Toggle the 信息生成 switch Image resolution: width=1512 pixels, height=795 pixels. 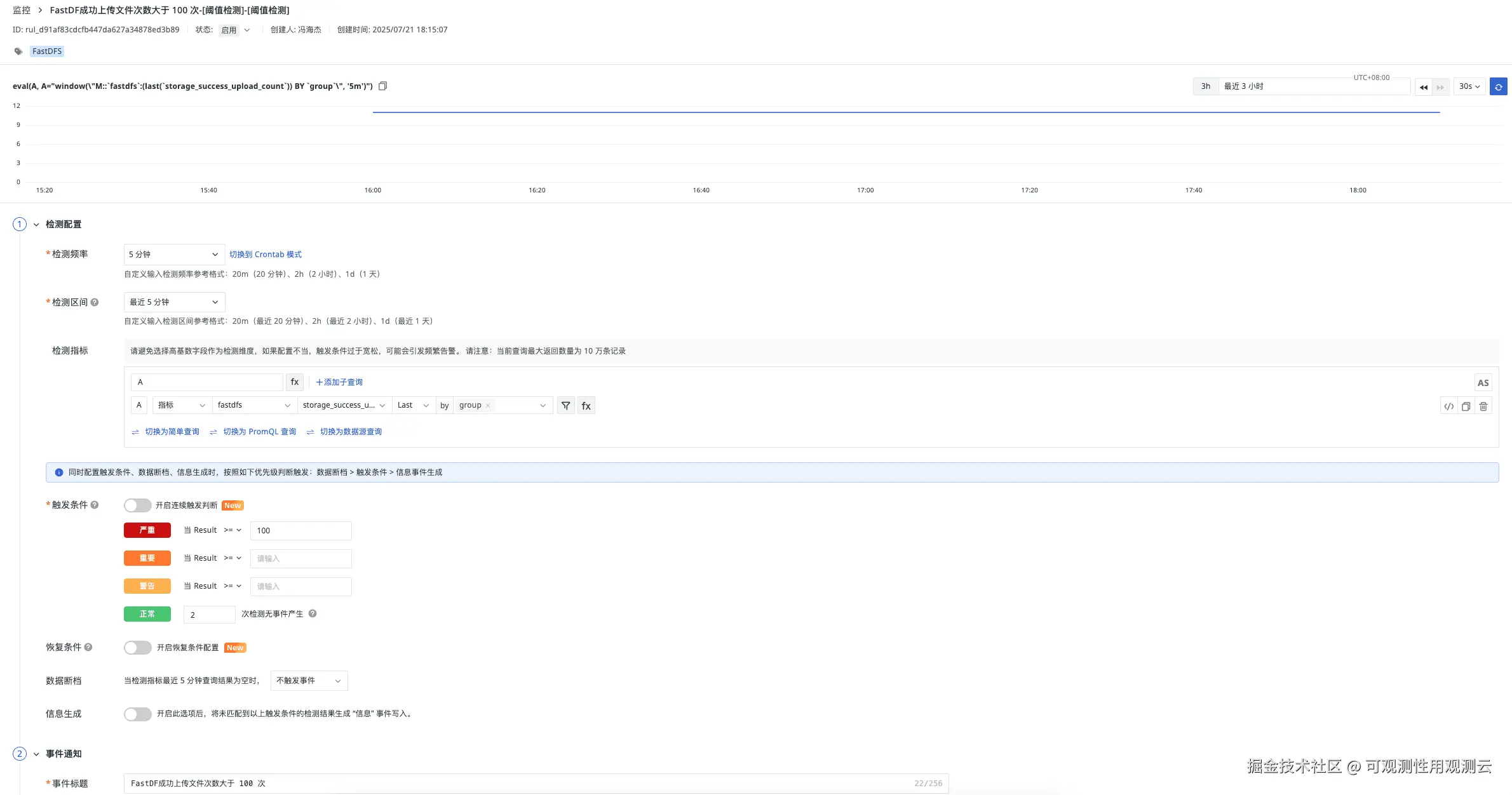click(137, 714)
